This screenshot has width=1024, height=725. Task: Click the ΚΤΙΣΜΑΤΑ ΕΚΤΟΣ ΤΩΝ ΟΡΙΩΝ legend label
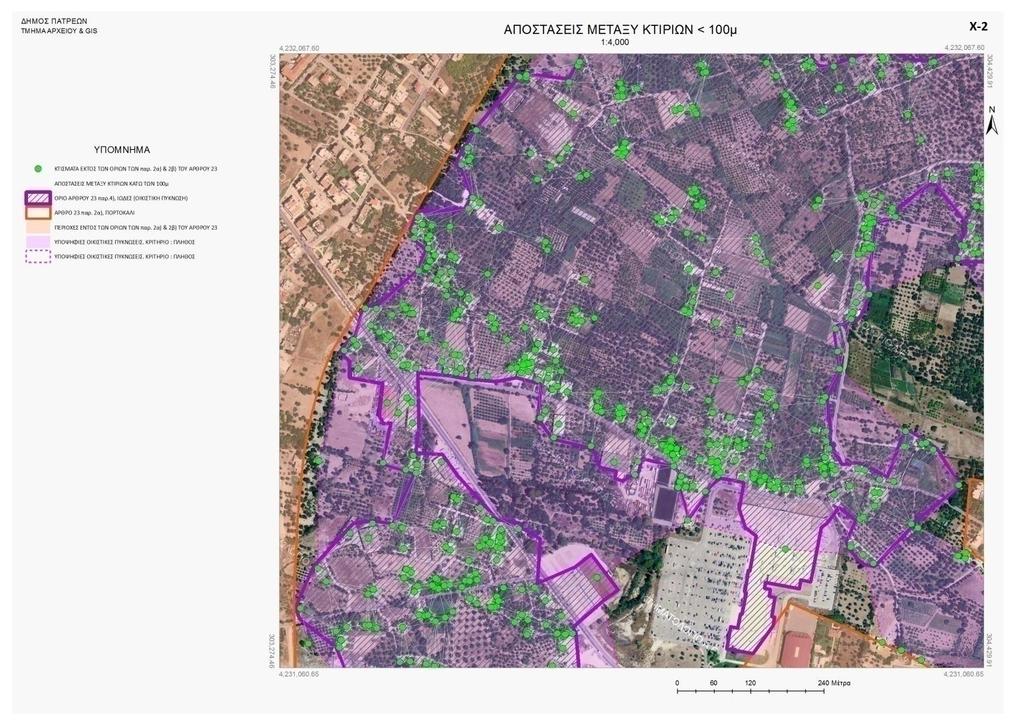pos(136,169)
